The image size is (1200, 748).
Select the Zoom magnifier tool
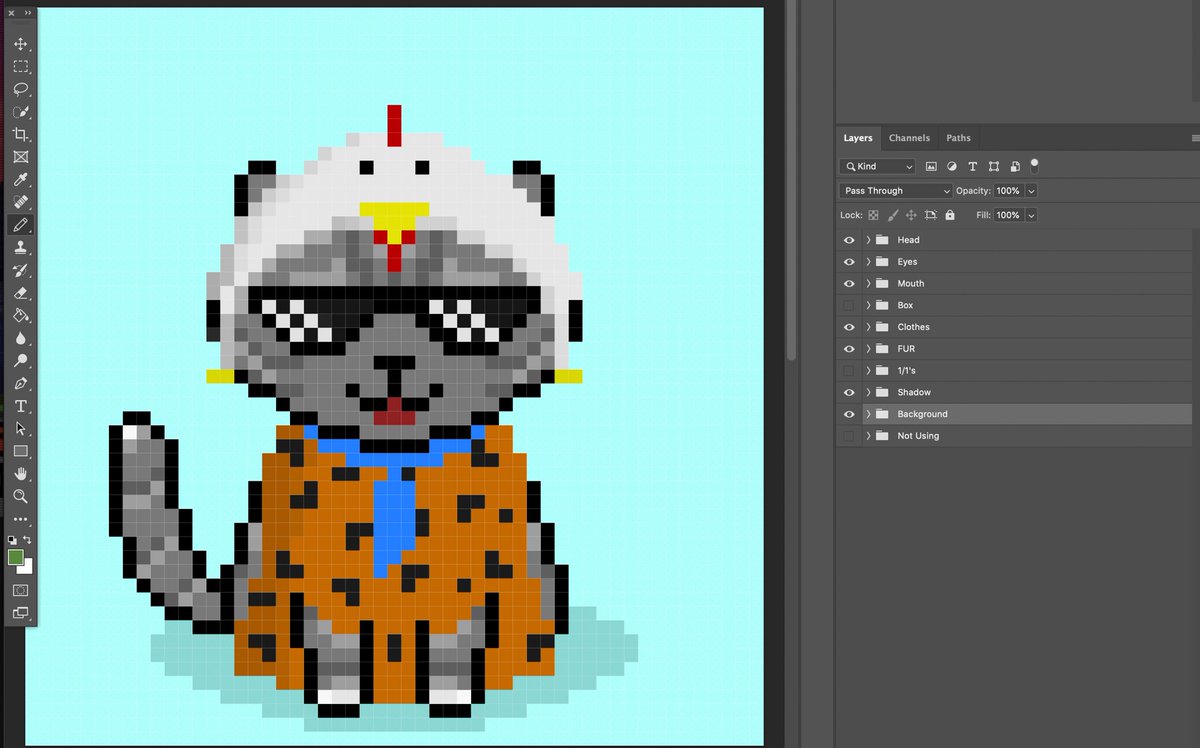20,496
